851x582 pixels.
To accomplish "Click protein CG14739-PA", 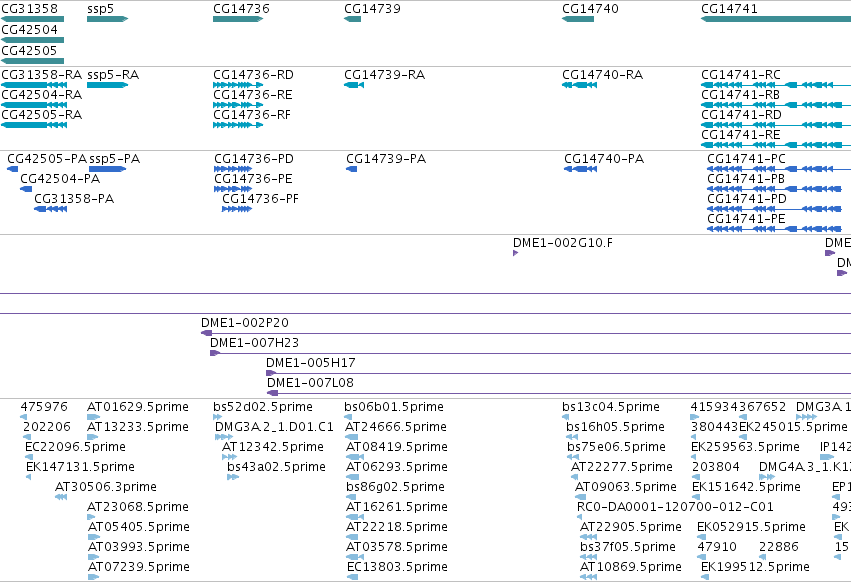I will click(352, 169).
